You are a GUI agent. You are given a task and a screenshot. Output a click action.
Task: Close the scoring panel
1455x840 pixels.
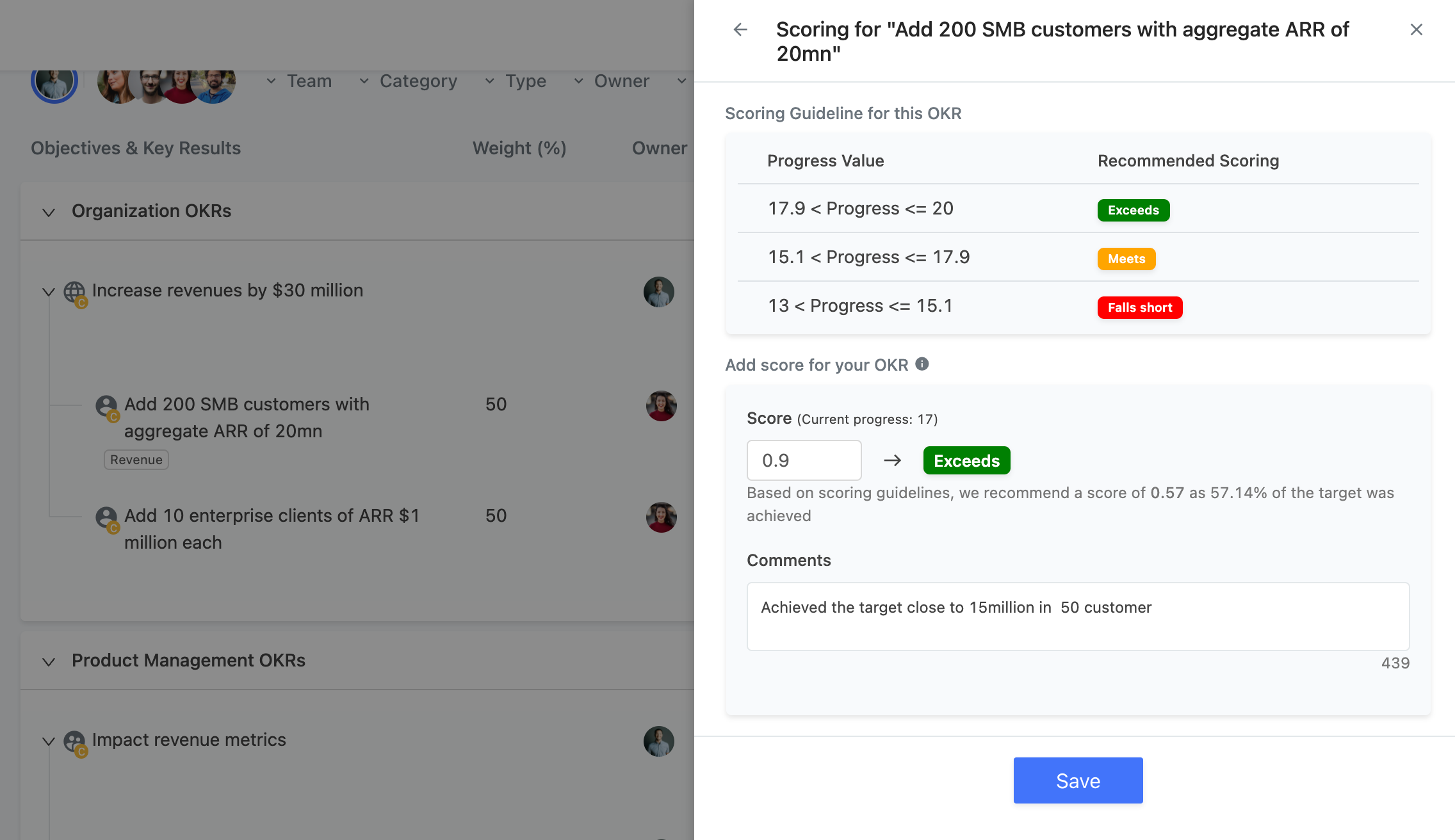tap(1417, 29)
